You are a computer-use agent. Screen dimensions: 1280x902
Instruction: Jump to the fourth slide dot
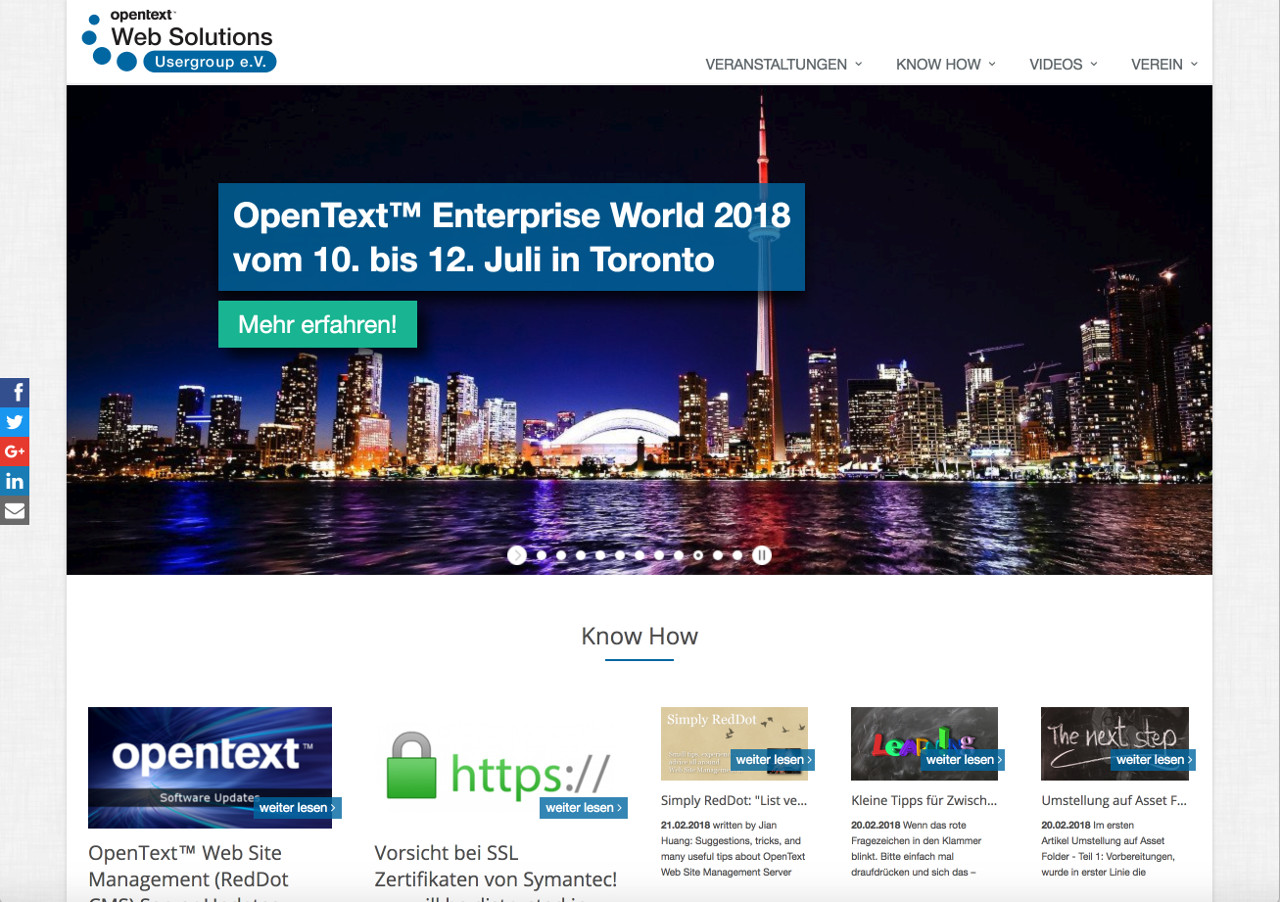pos(600,555)
